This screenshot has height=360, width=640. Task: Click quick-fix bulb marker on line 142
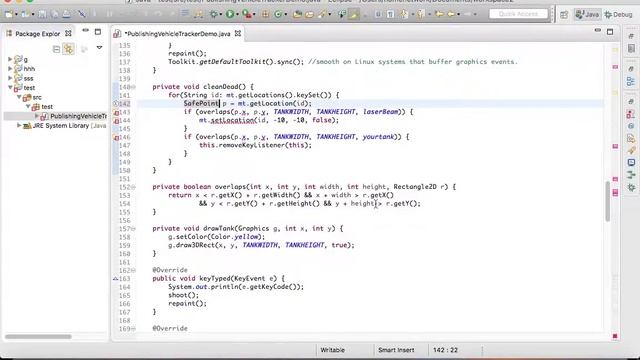pos(116,104)
